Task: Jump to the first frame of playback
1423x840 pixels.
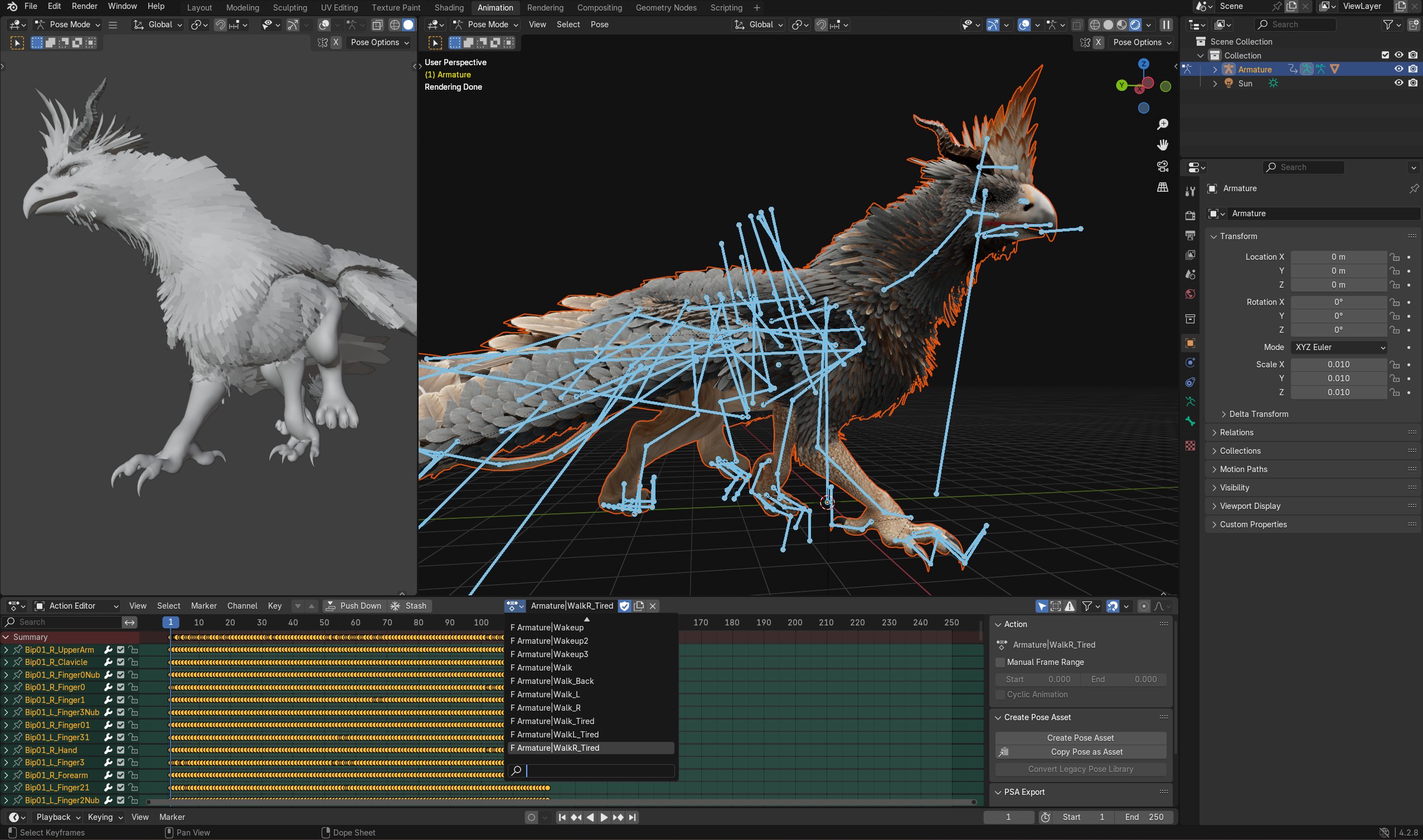Action: point(561,817)
